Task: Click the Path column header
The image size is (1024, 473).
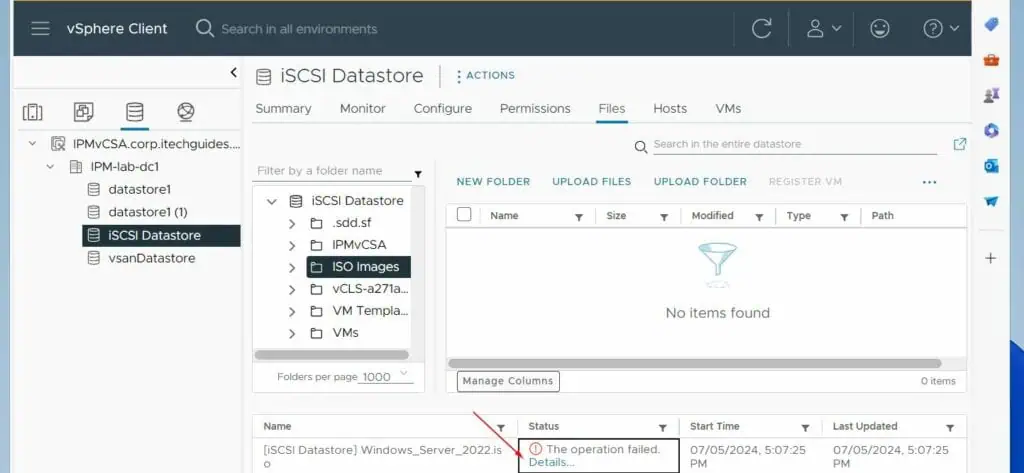Action: [x=882, y=216]
